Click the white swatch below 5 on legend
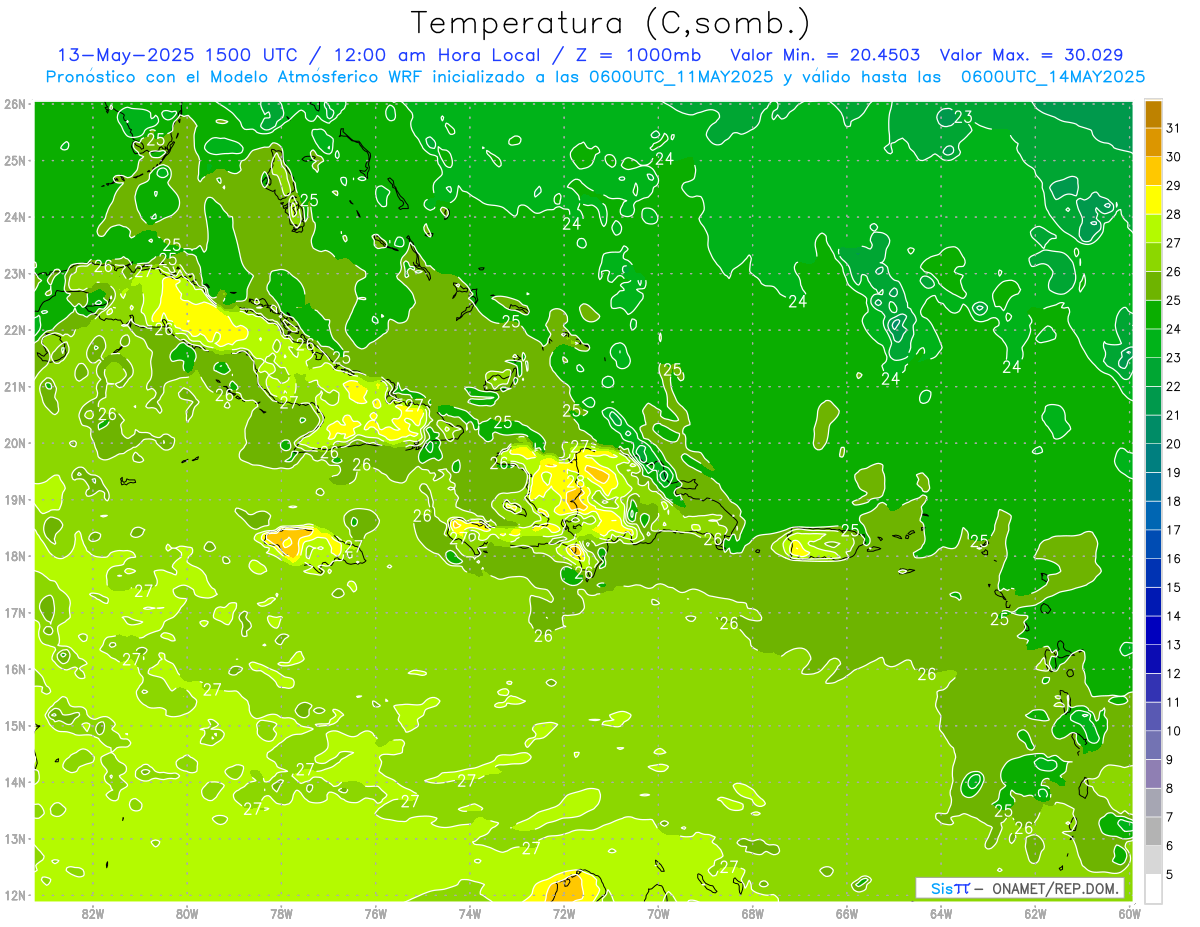Image resolution: width=1200 pixels, height=927 pixels. (x=1153, y=888)
